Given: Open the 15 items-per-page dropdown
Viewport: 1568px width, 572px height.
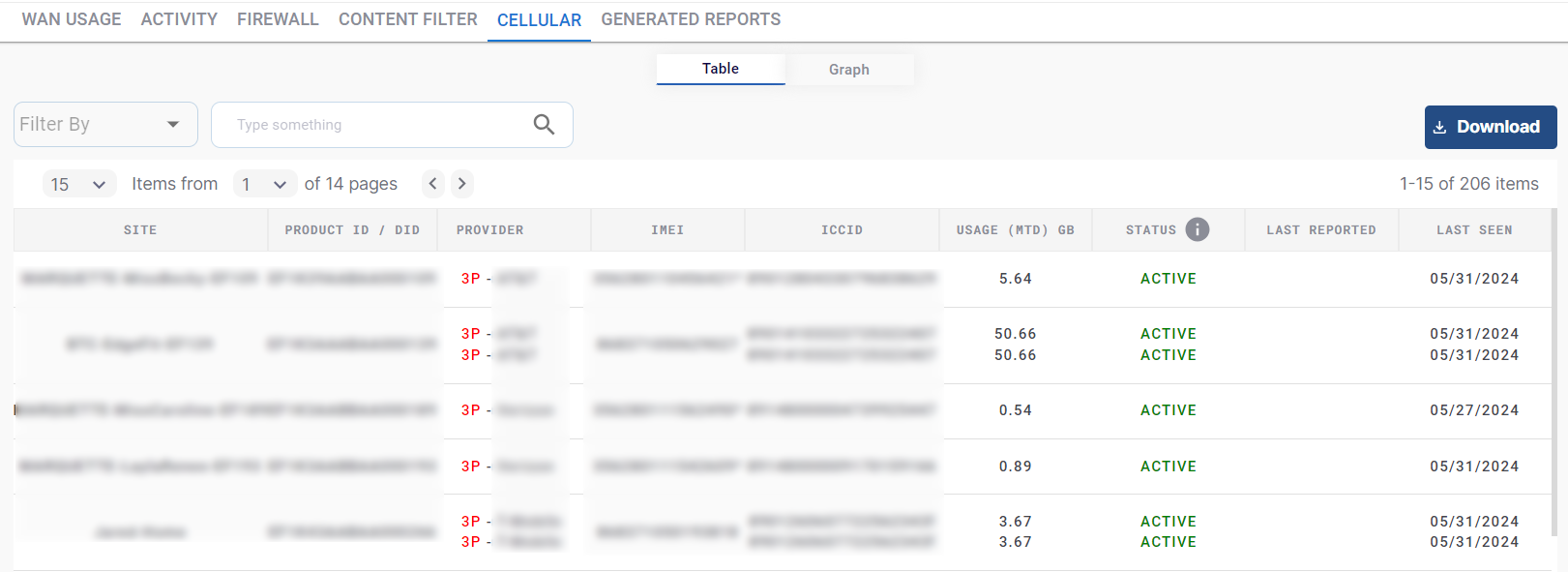Looking at the screenshot, I should [79, 184].
